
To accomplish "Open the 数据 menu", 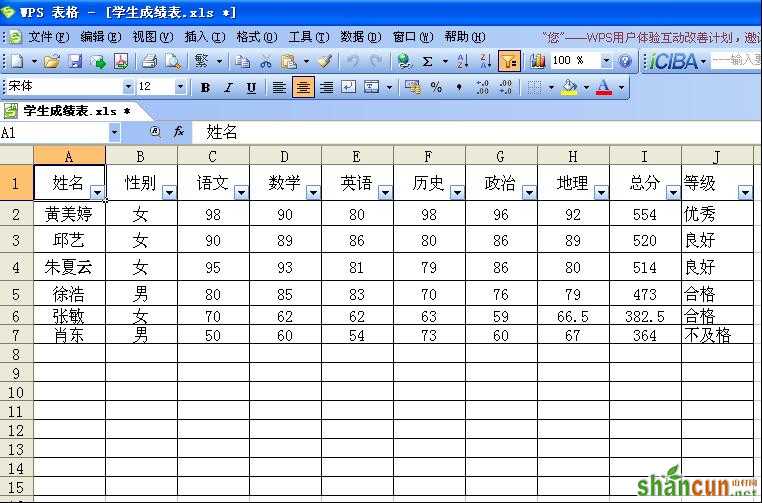I will point(361,37).
